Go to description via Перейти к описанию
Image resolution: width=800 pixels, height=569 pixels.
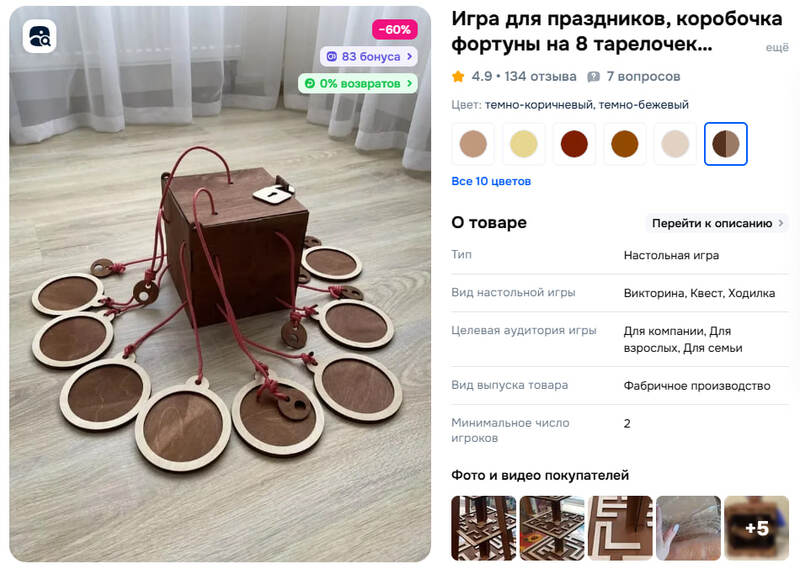tap(717, 223)
